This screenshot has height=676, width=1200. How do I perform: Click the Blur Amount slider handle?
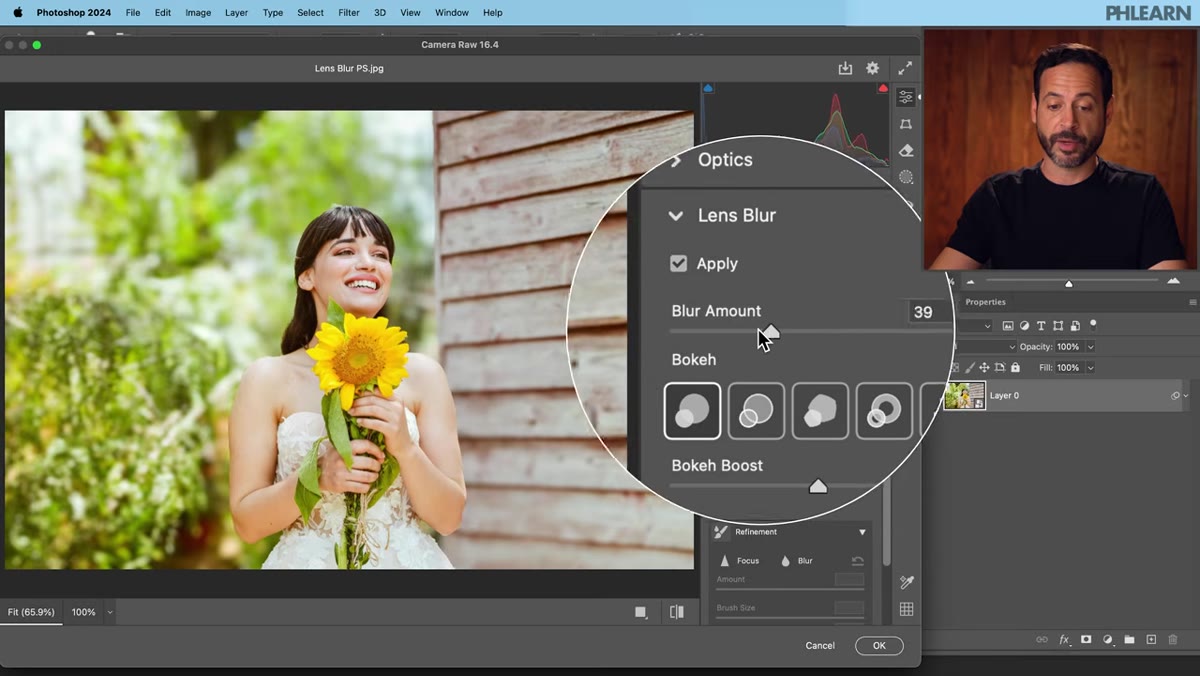click(x=770, y=331)
